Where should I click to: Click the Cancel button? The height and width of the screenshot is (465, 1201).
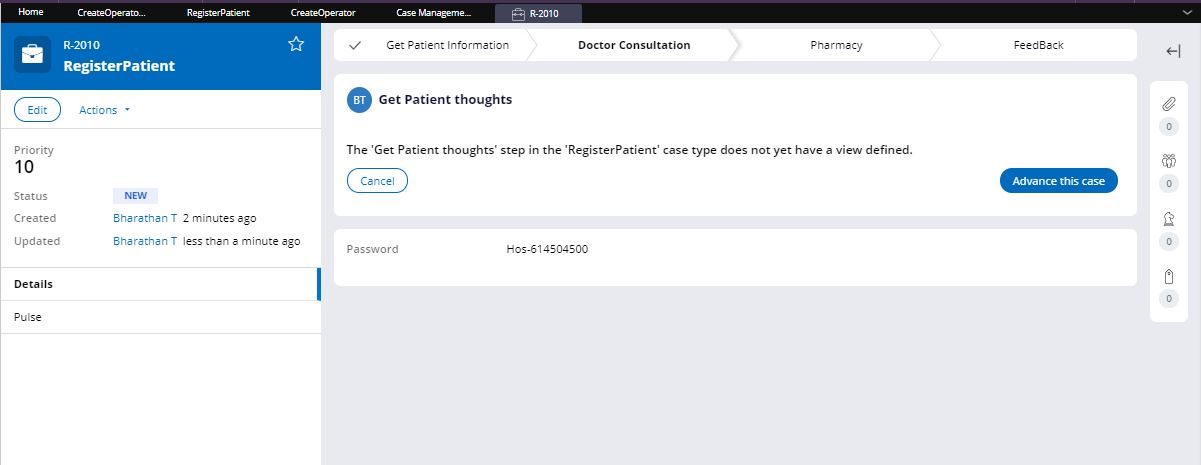377,181
